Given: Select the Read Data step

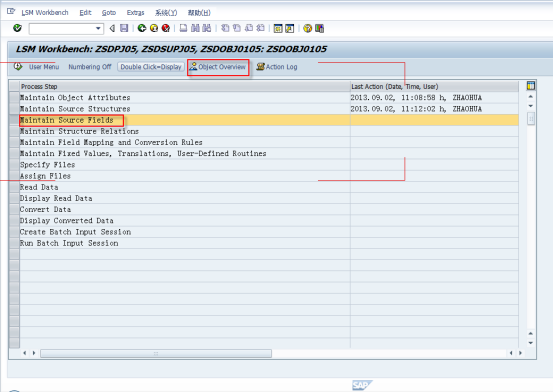Looking at the screenshot, I should click(x=184, y=187).
